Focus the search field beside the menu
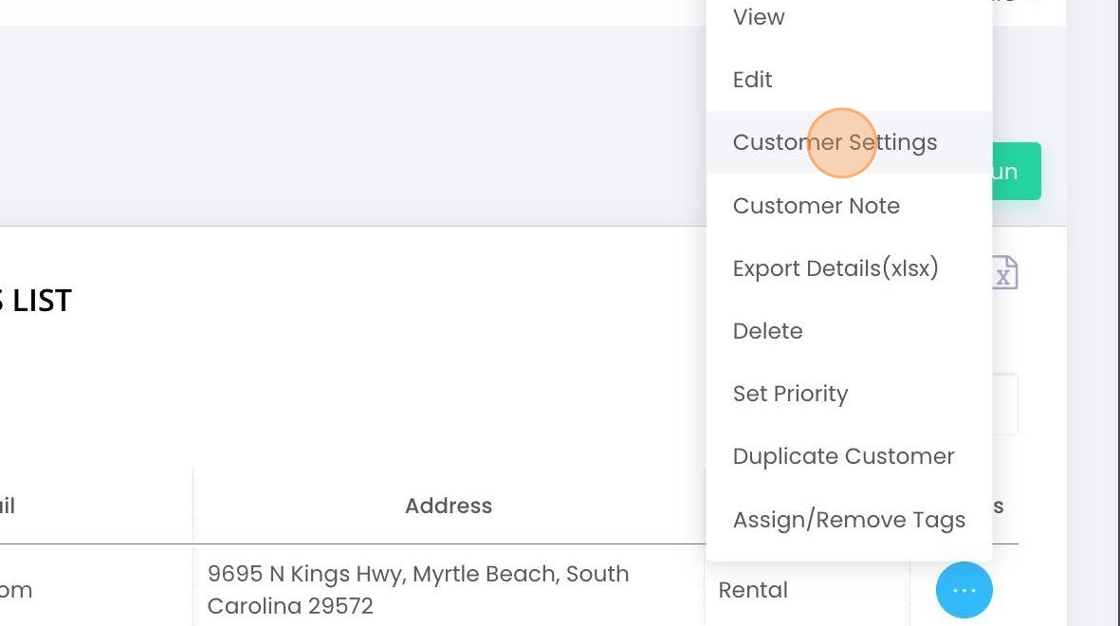The width and height of the screenshot is (1120, 626). point(1004,404)
